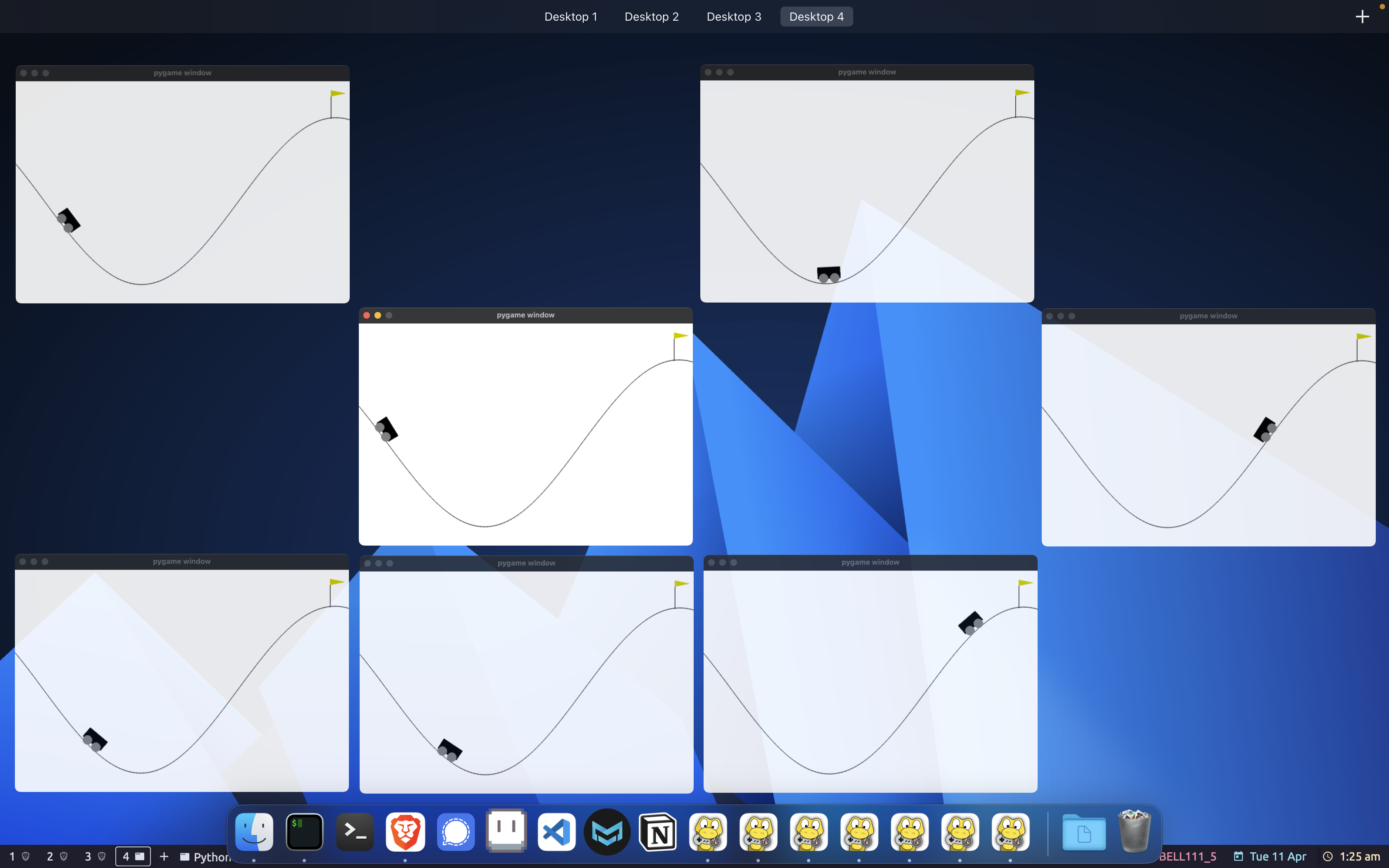Open the Markdown editor M icon in dock
1389x868 pixels.
(607, 832)
